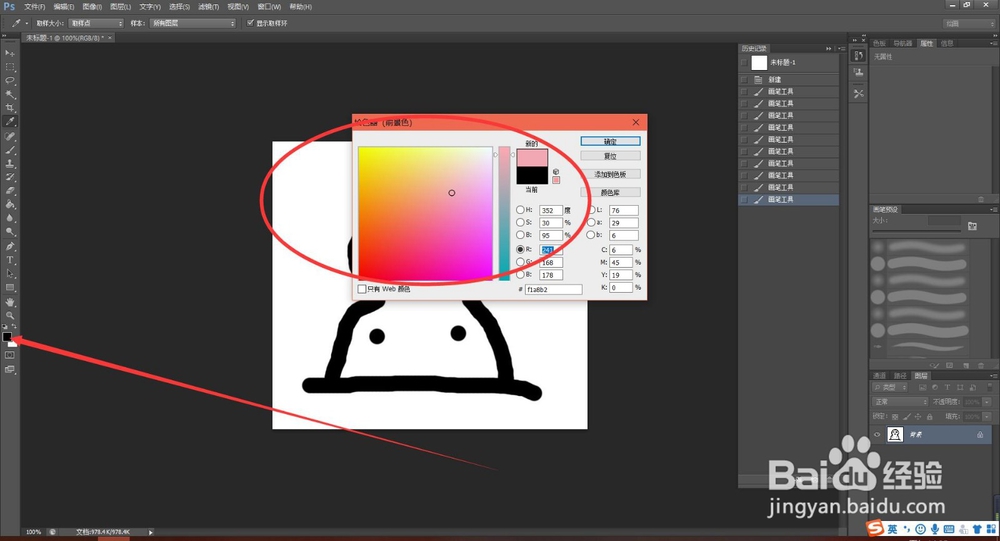Select the Rectangular Marquee tool
The image size is (1000, 541).
(x=10, y=67)
